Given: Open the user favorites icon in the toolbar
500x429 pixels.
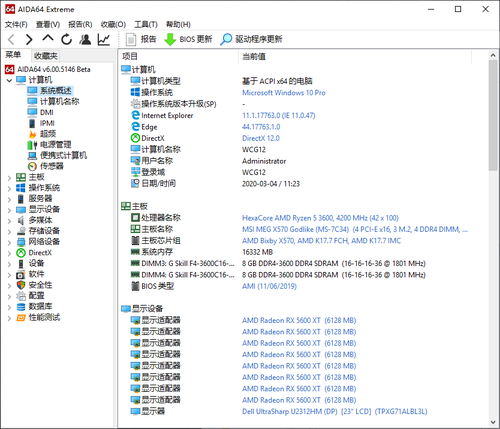Looking at the screenshot, I should (85, 39).
